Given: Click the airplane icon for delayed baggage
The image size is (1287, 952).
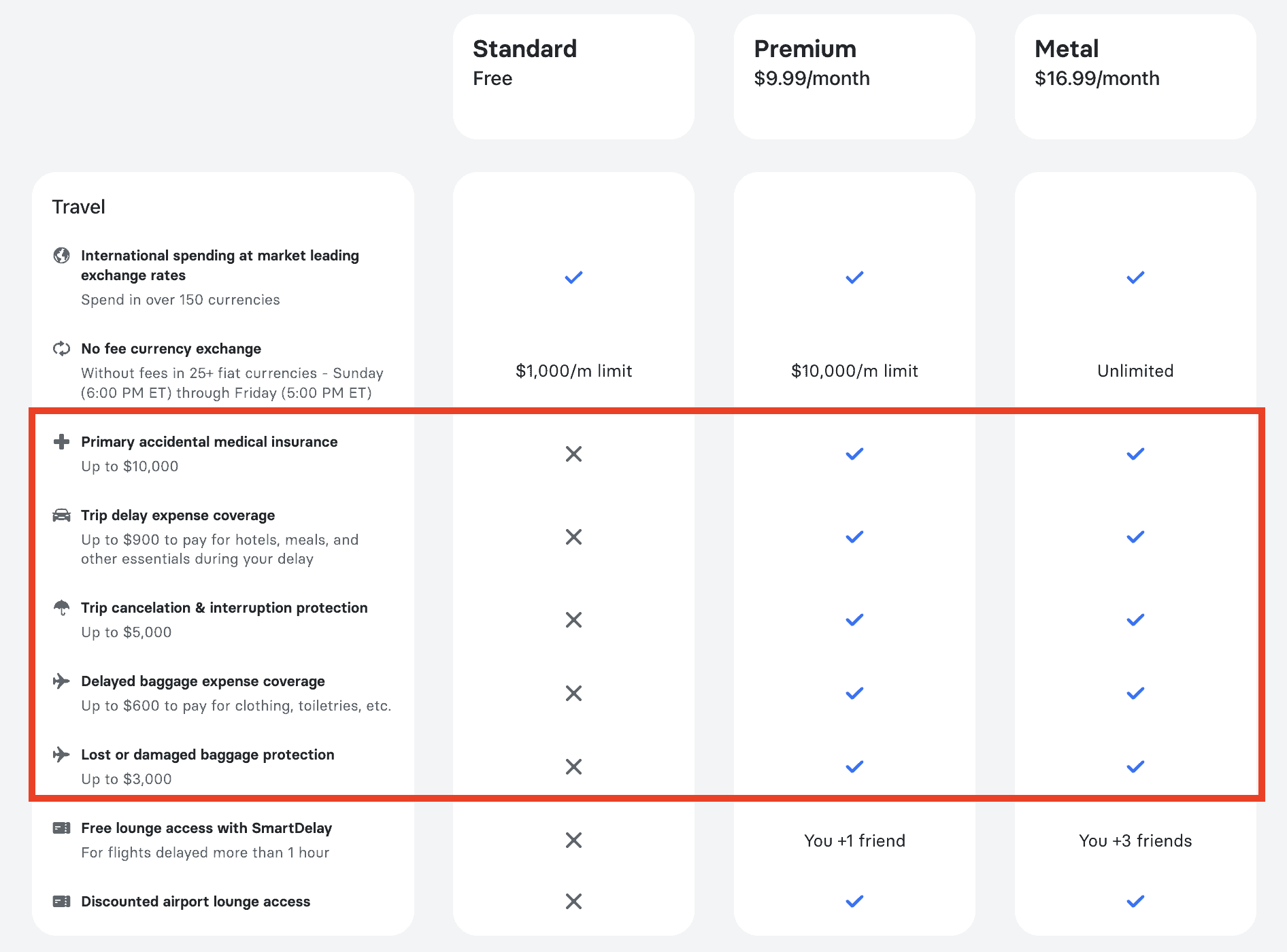Looking at the screenshot, I should click(x=61, y=681).
